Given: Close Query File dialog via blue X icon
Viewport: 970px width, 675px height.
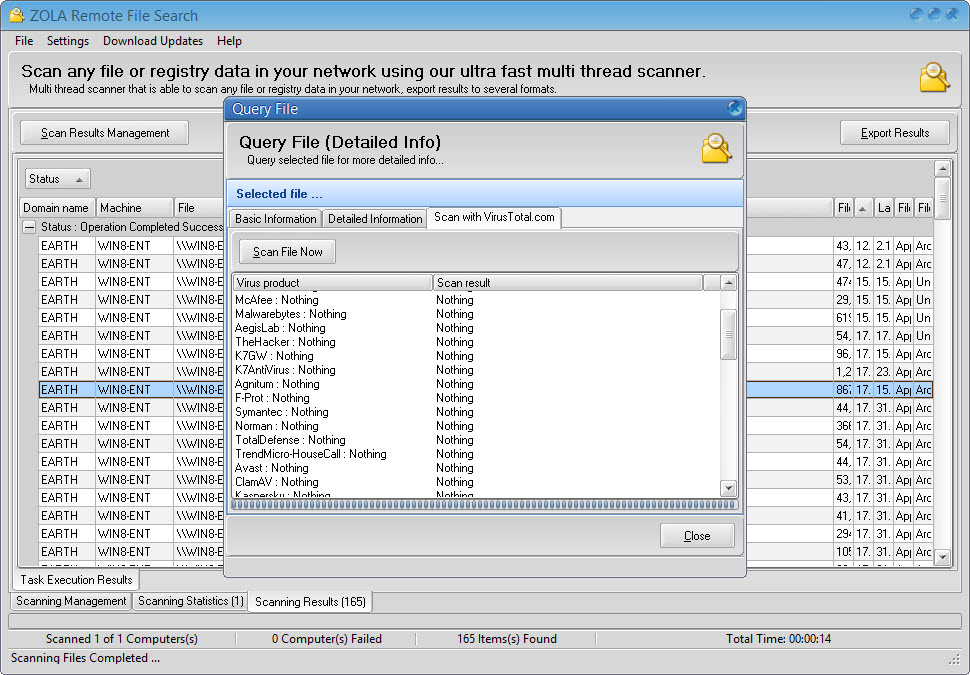Looking at the screenshot, I should tap(735, 108).
